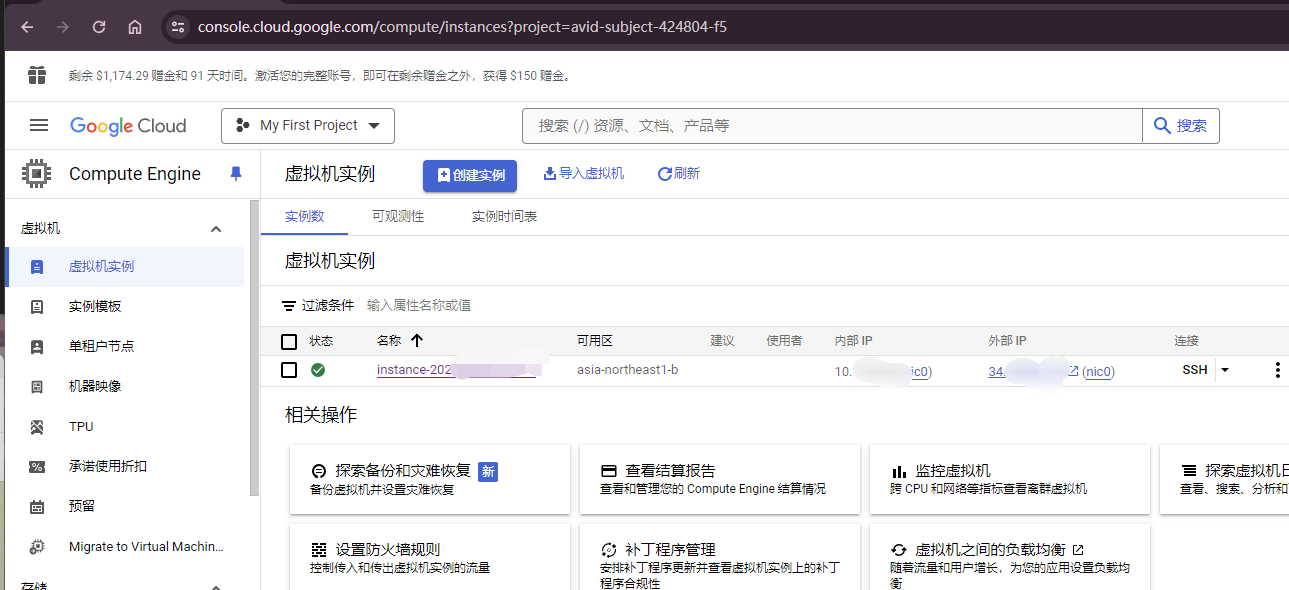Collapse the 虚拟机 sidebar section
The width and height of the screenshot is (1289, 590).
point(216,229)
